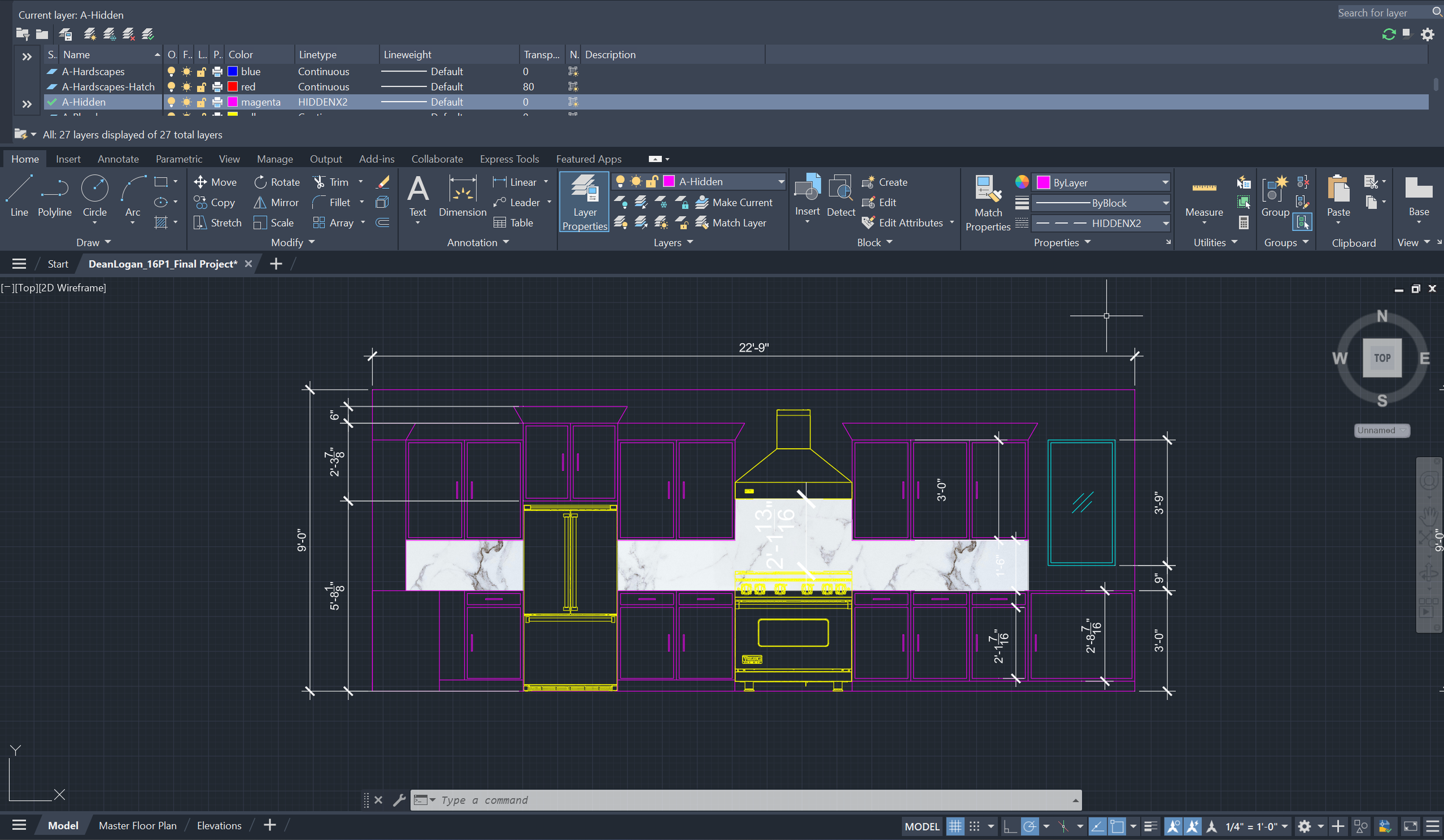Click the Trim button
This screenshot has height=840, width=1444.
331,182
